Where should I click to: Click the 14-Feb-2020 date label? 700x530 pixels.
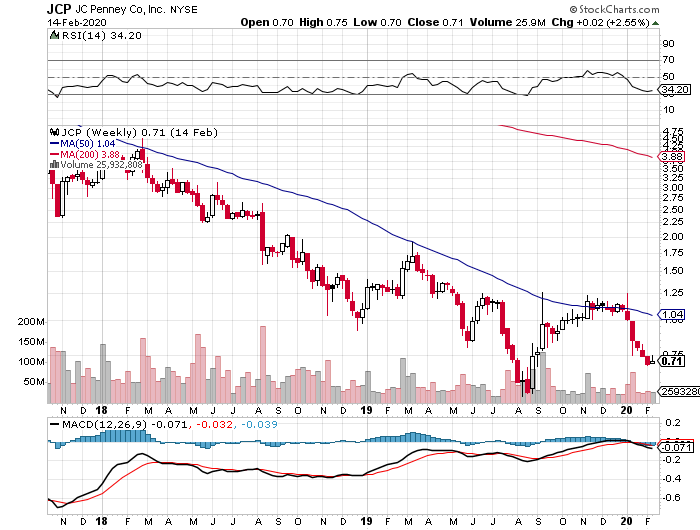click(77, 23)
